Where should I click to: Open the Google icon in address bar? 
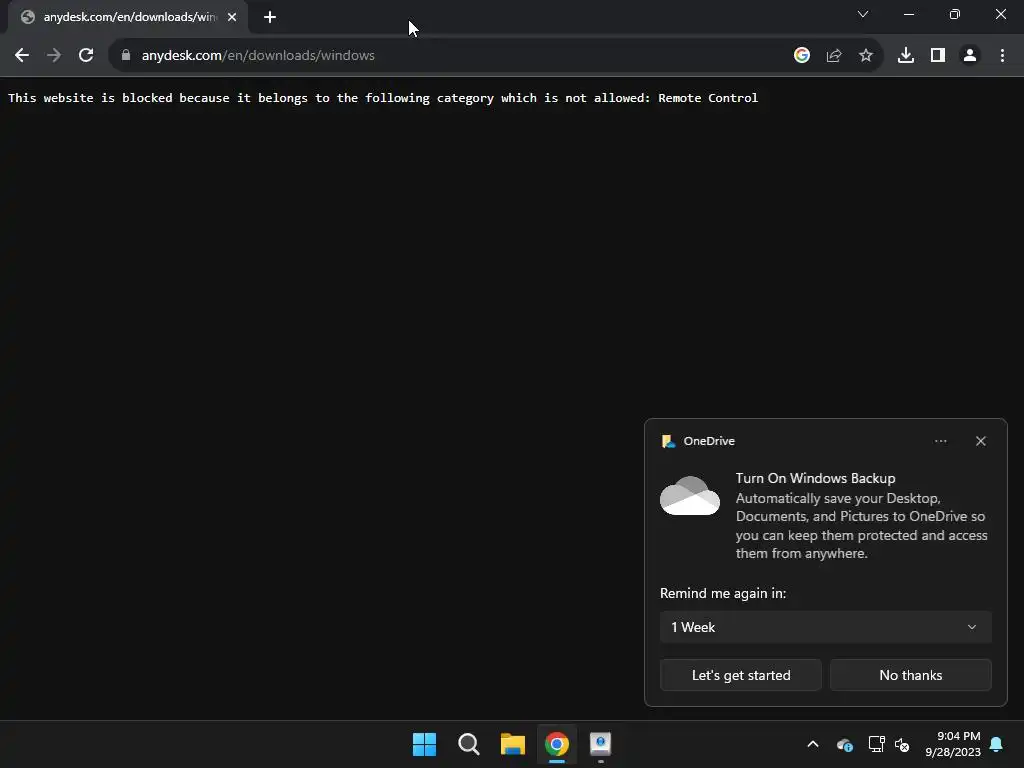tap(802, 56)
